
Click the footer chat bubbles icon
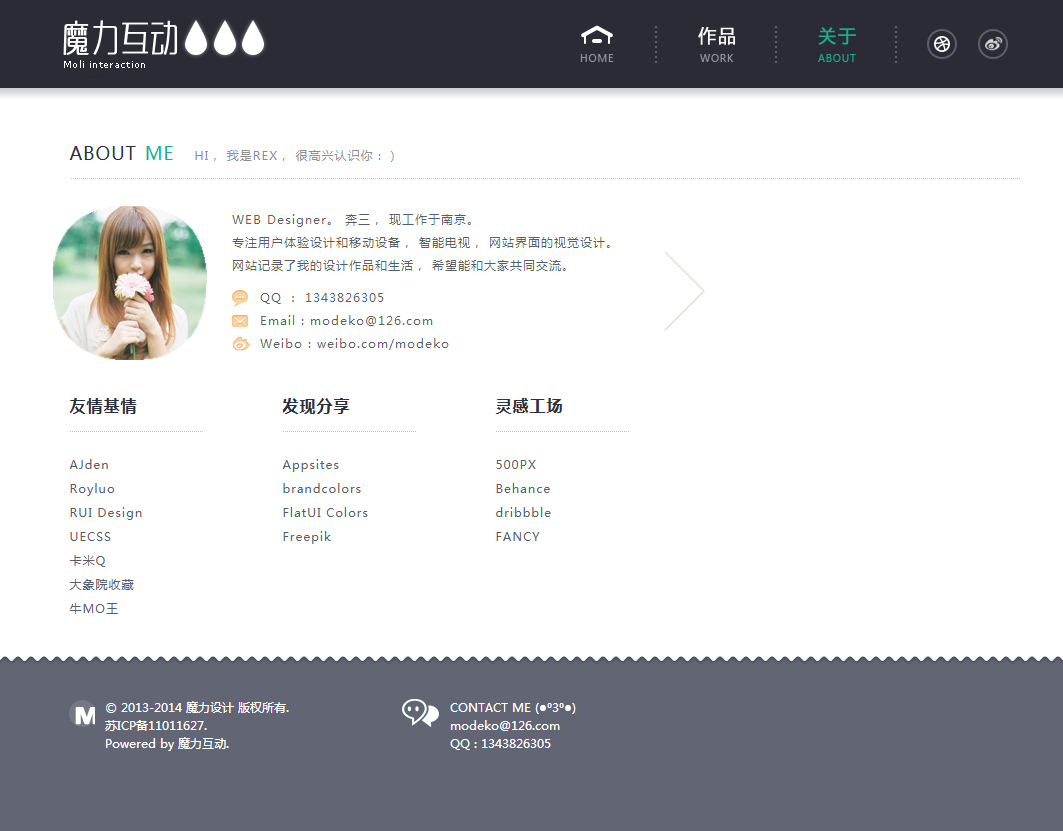[420, 713]
